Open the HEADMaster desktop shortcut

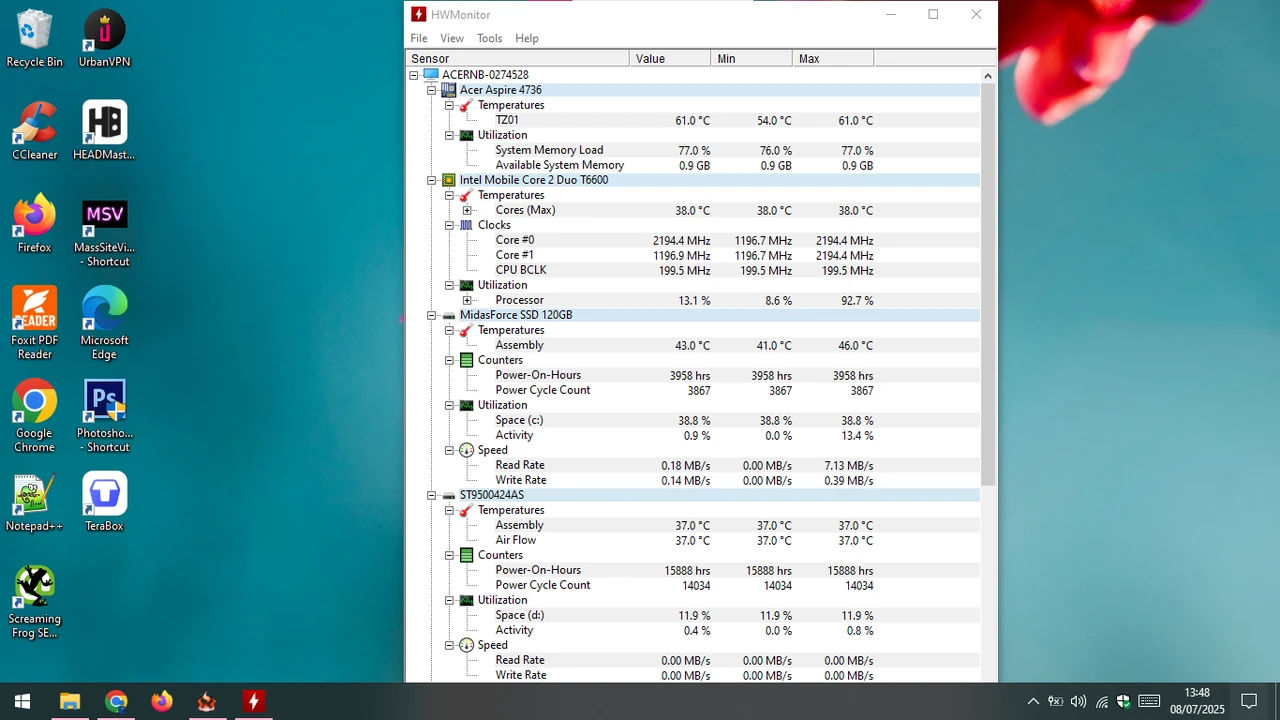[x=104, y=131]
